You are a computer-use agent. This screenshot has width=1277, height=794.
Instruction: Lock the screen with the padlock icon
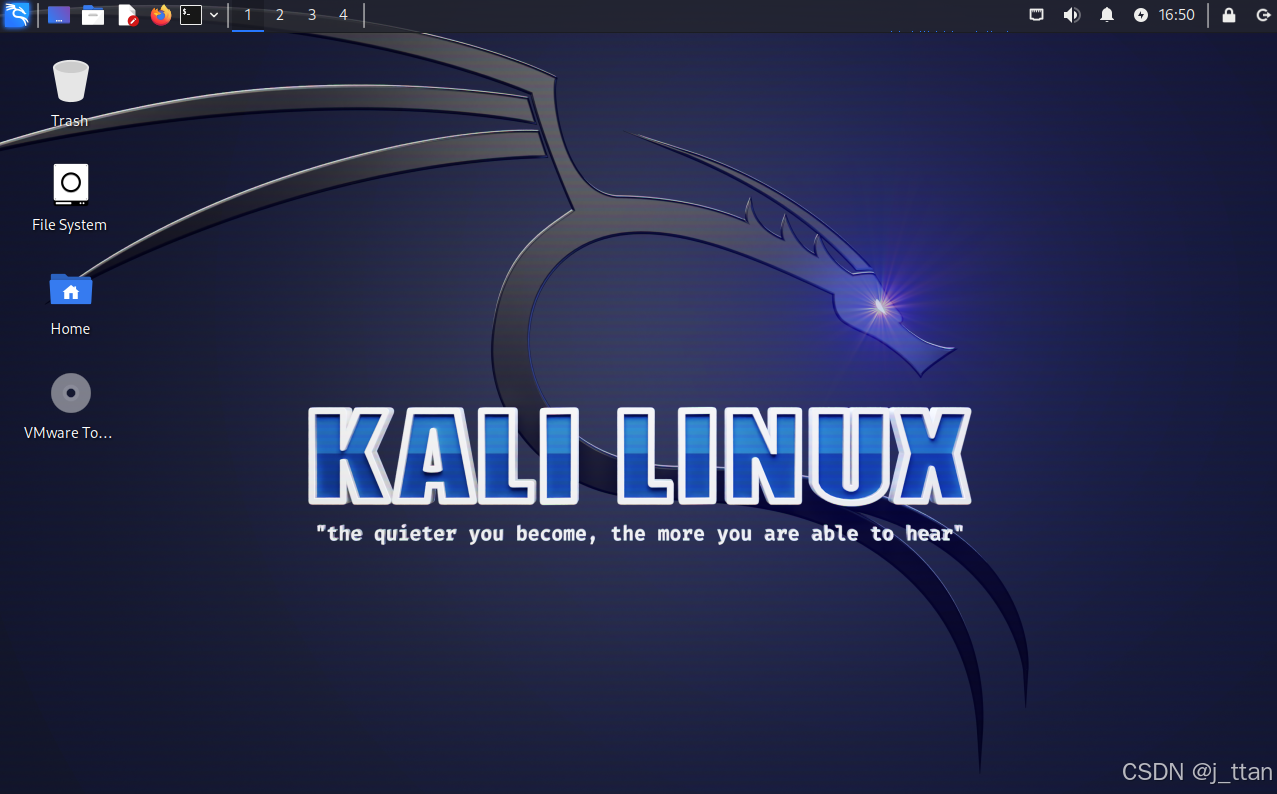coord(1228,14)
